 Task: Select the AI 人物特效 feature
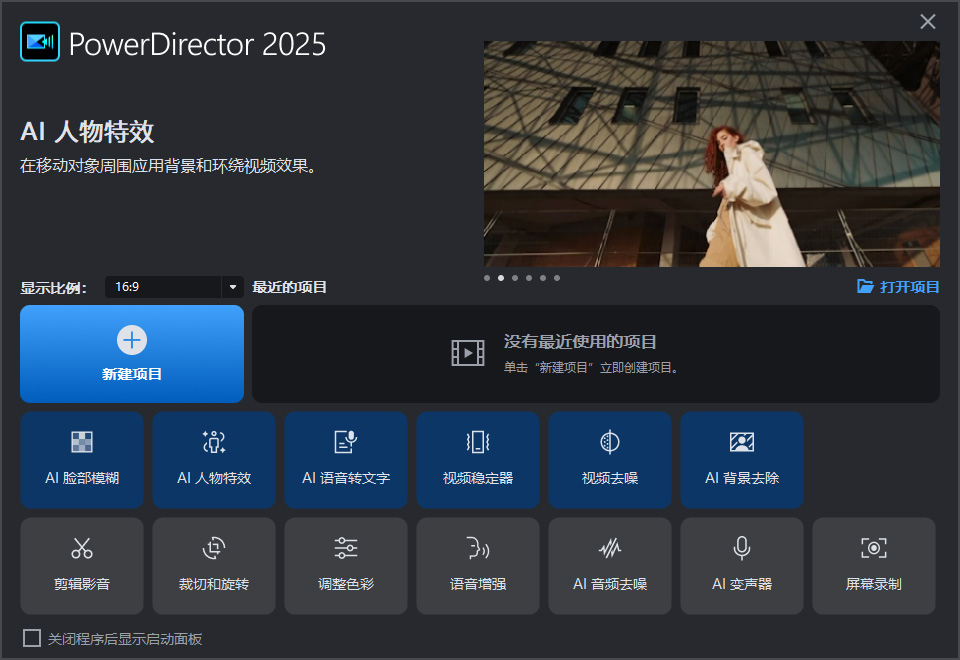click(x=214, y=460)
